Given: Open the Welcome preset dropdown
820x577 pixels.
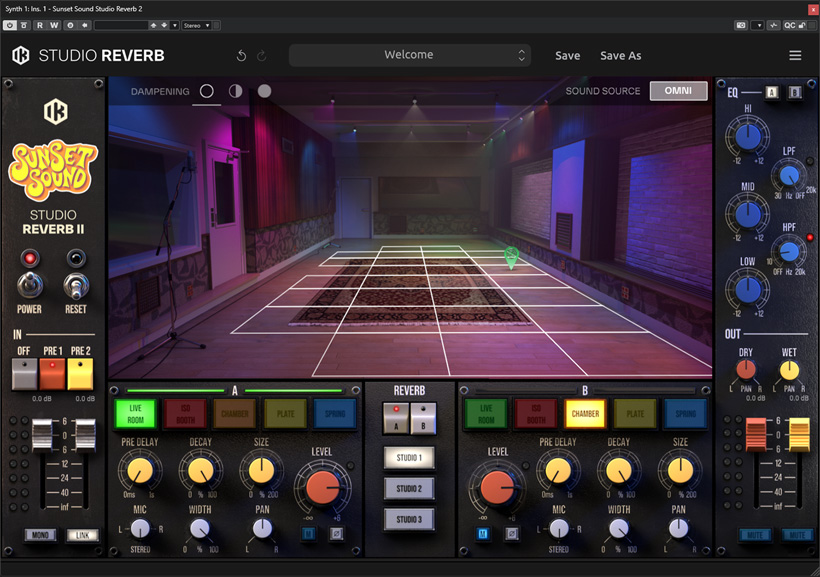Looking at the screenshot, I should coord(409,55).
